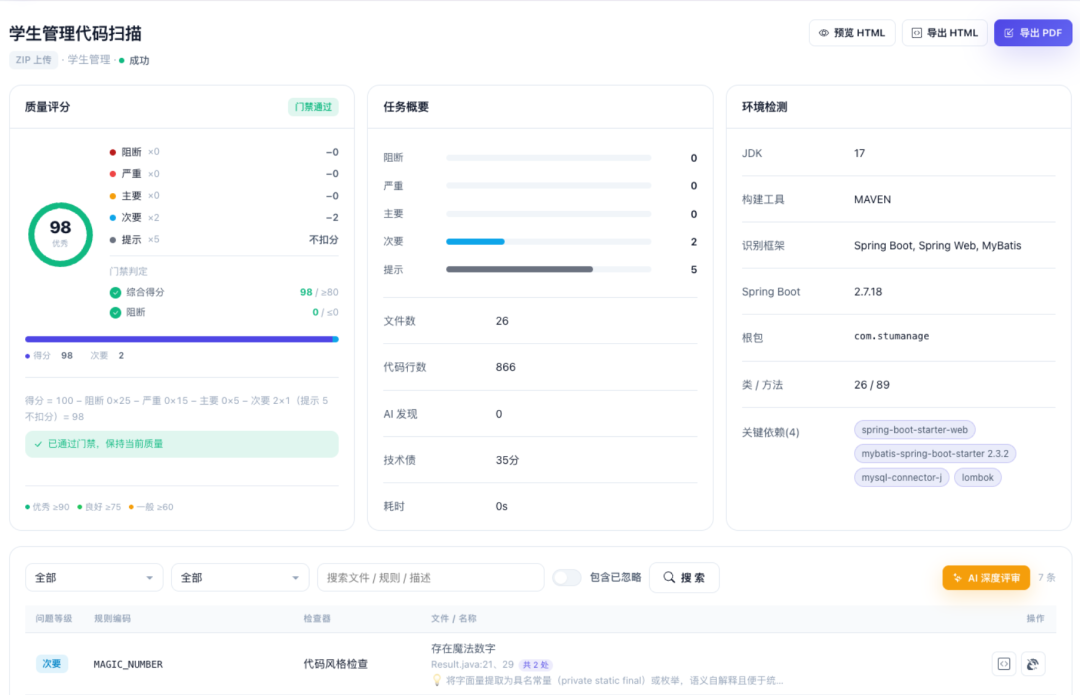This screenshot has height=695, width=1080.
Task: Click the blue 次要 progress bar
Action: 475,242
